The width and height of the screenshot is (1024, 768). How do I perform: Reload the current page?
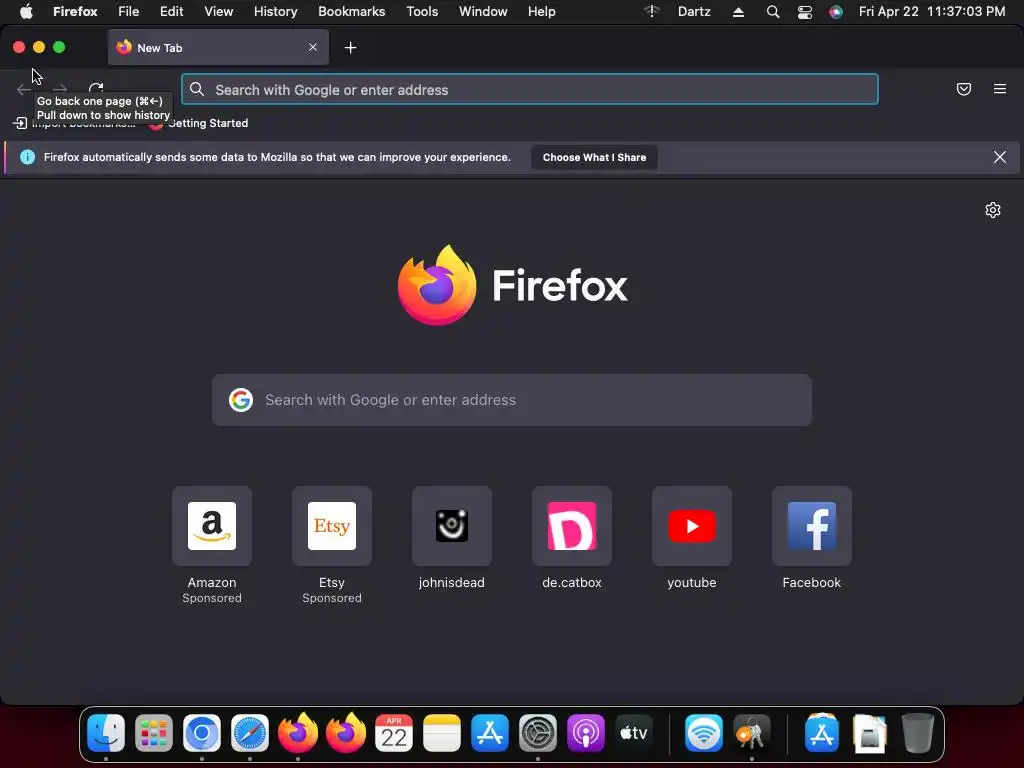point(96,88)
